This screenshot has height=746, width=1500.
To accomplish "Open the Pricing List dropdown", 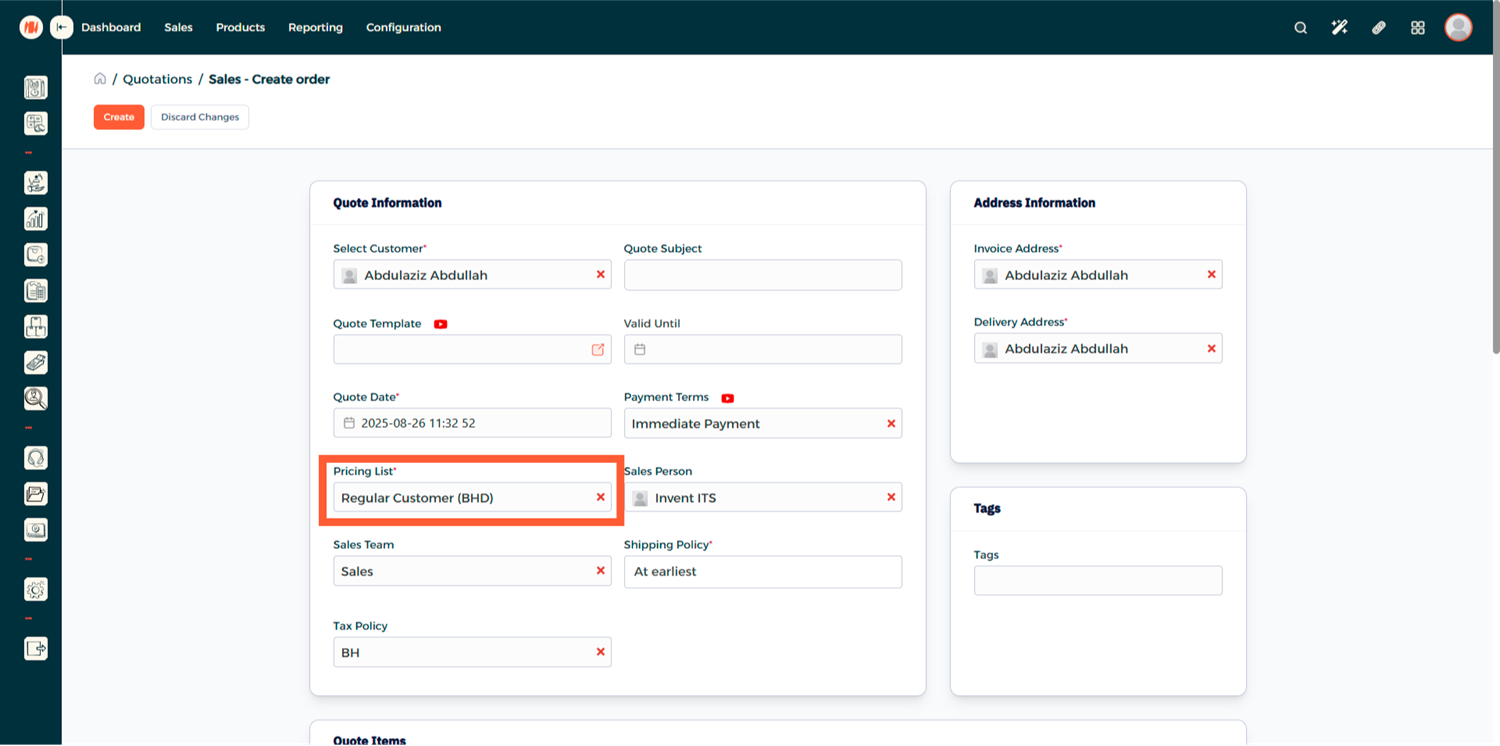I will tap(460, 498).
